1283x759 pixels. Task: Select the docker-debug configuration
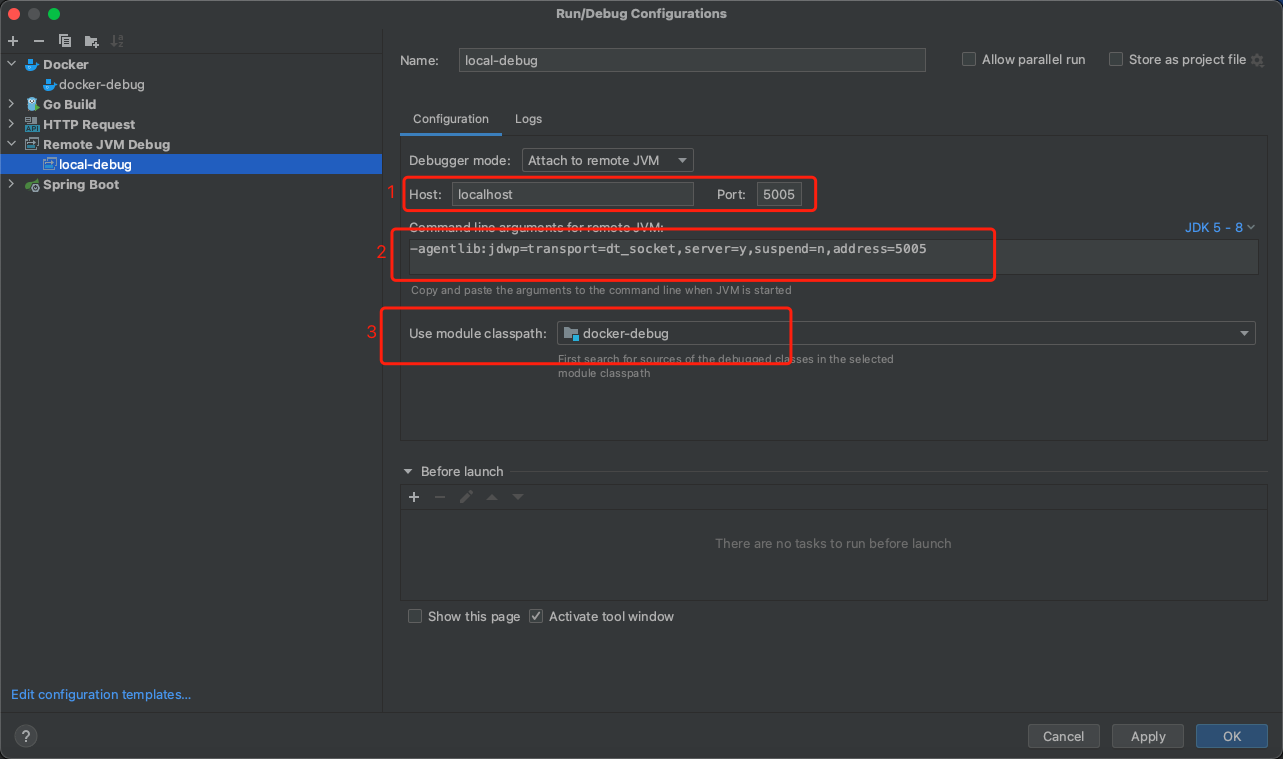[x=101, y=84]
